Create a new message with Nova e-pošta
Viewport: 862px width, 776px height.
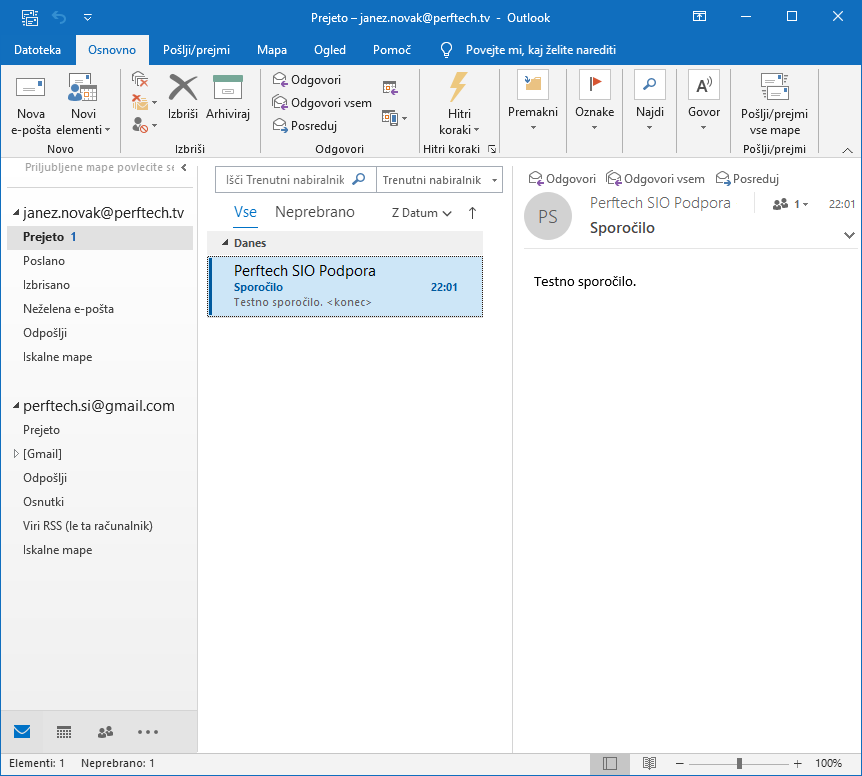tap(31, 106)
